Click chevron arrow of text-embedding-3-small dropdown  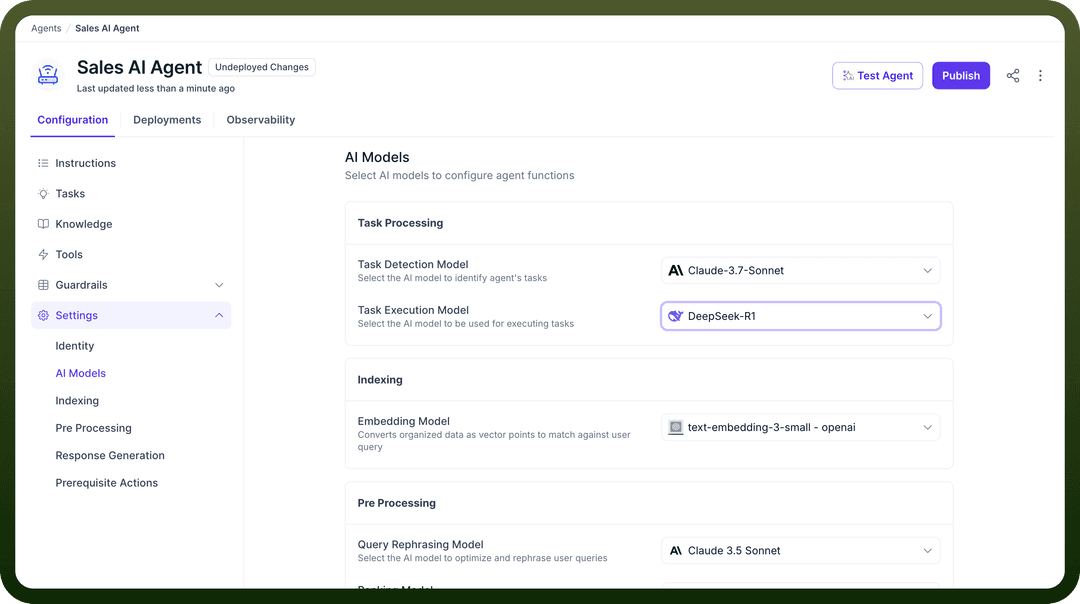(x=927, y=427)
